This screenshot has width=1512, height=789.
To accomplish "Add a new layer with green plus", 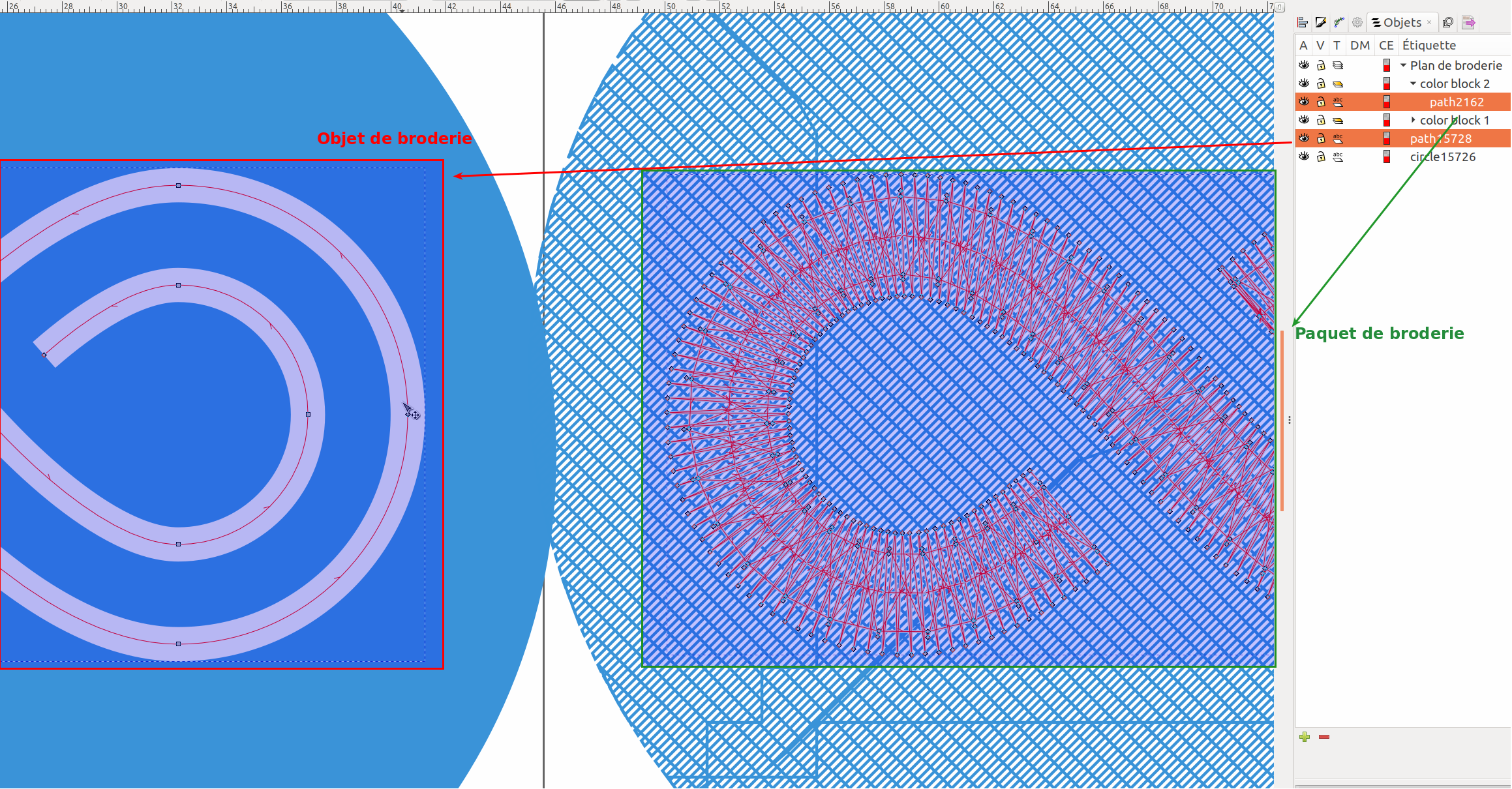I will tap(1305, 737).
